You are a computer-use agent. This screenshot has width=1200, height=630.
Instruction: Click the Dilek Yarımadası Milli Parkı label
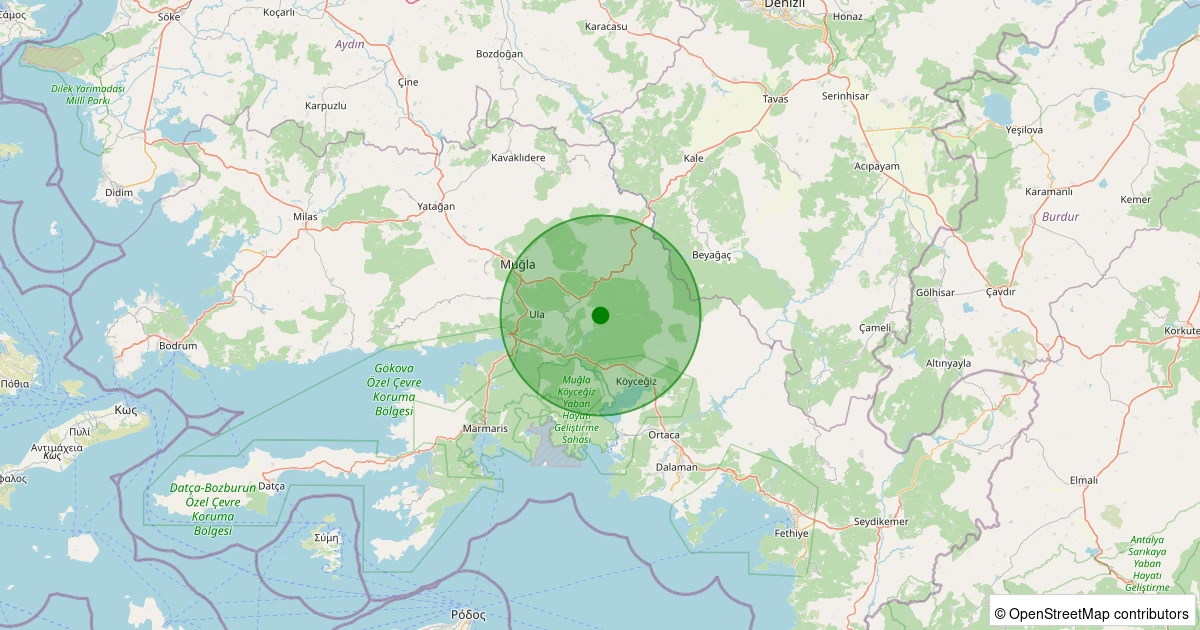88,95
